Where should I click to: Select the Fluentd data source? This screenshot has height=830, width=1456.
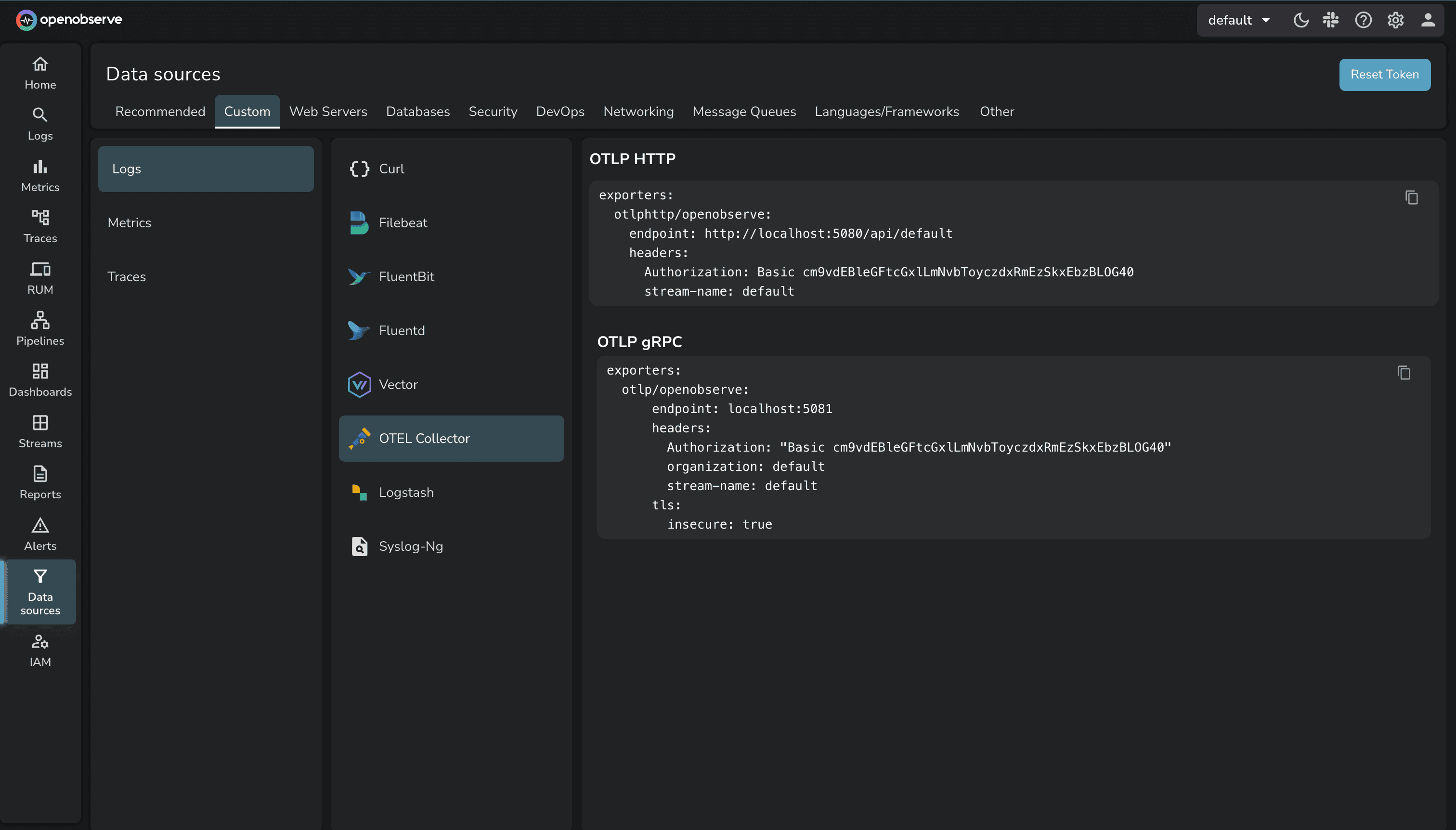point(402,330)
